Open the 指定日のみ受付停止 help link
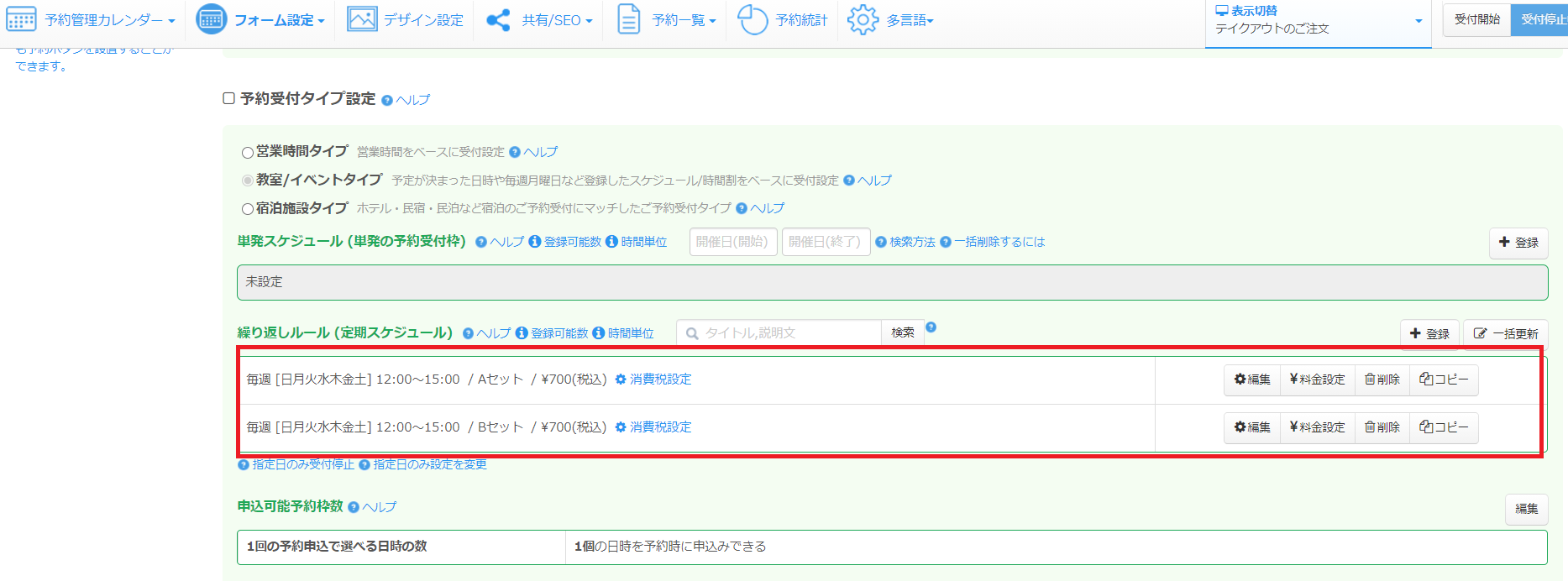The width and height of the screenshot is (1568, 581). [x=303, y=464]
